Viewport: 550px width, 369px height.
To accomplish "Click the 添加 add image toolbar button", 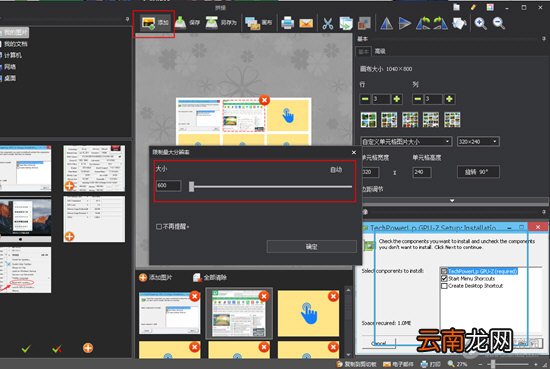I will click(x=155, y=23).
